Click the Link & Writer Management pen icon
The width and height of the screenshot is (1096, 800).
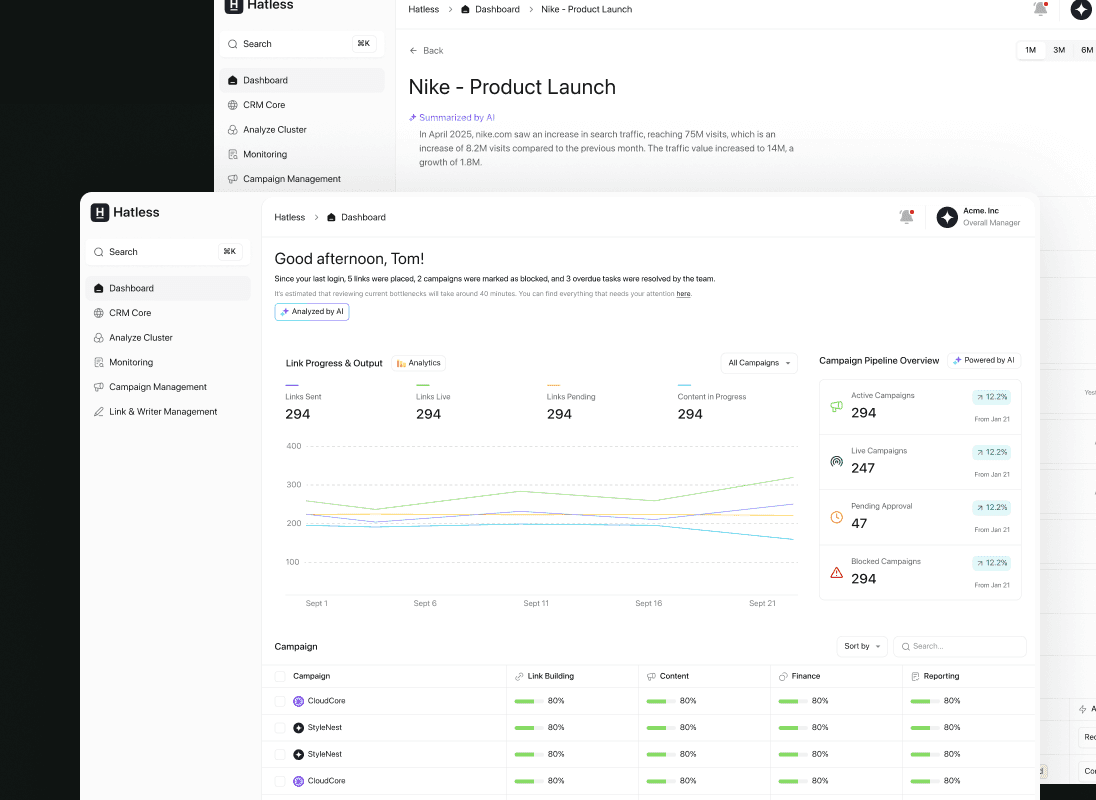tap(99, 412)
